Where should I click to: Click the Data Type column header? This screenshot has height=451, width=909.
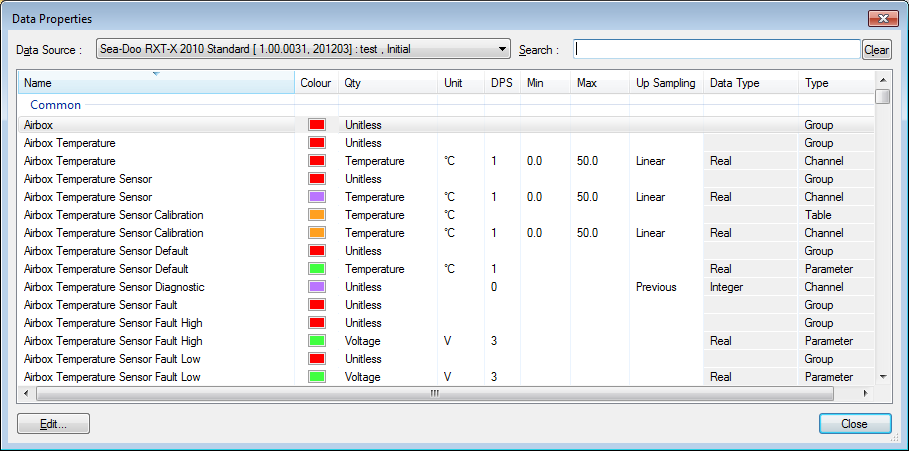(734, 83)
